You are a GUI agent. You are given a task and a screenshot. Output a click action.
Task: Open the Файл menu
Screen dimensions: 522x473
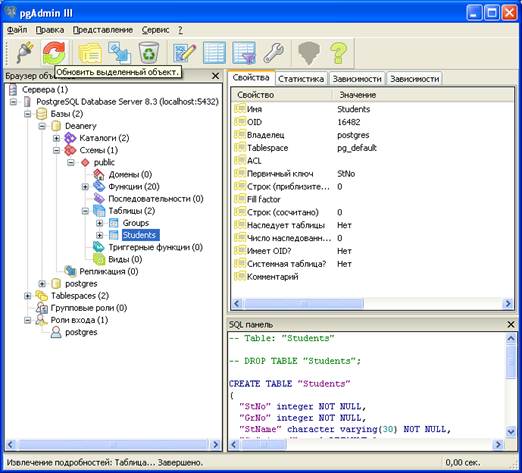[17, 30]
